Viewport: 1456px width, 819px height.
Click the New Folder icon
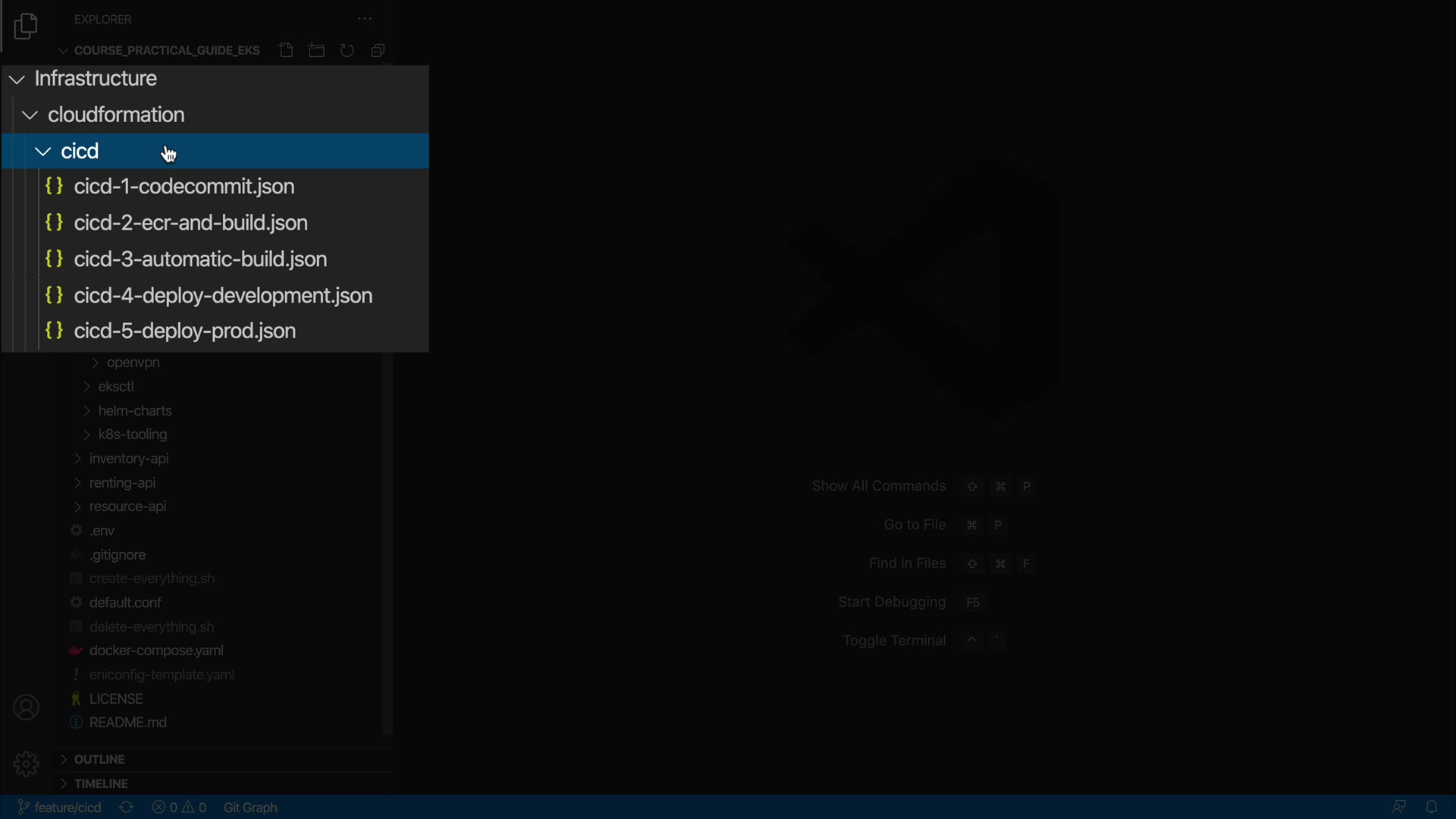click(317, 51)
